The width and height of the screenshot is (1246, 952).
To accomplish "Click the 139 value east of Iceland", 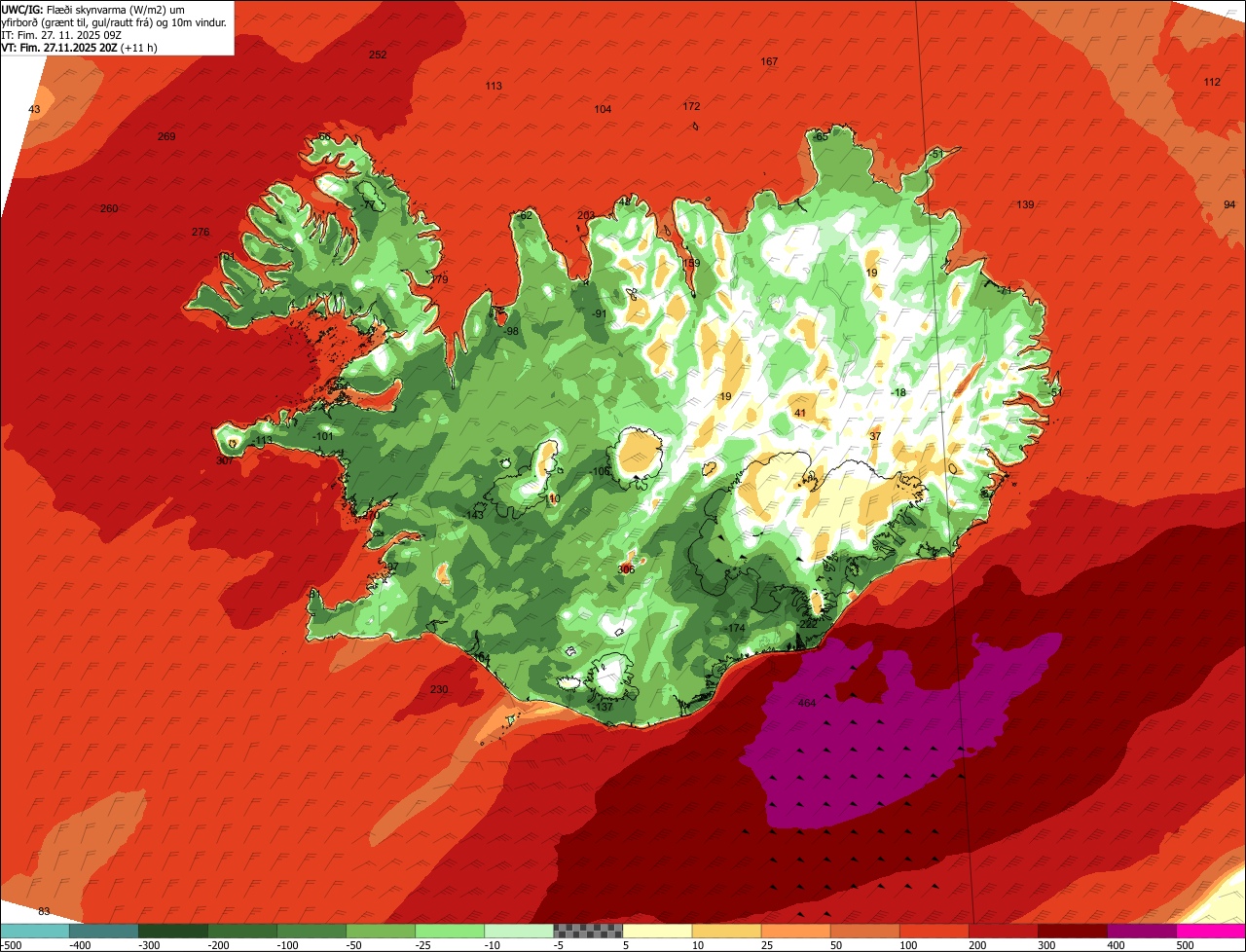I will [x=1025, y=204].
